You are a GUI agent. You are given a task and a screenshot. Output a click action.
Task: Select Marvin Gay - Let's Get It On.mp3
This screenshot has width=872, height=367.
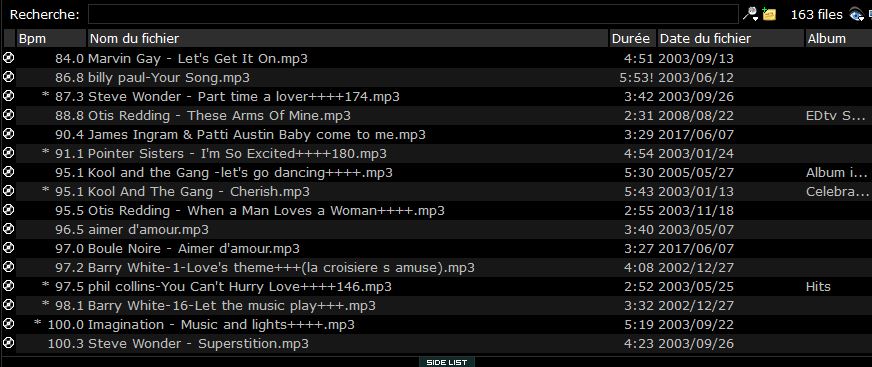[x=198, y=58]
